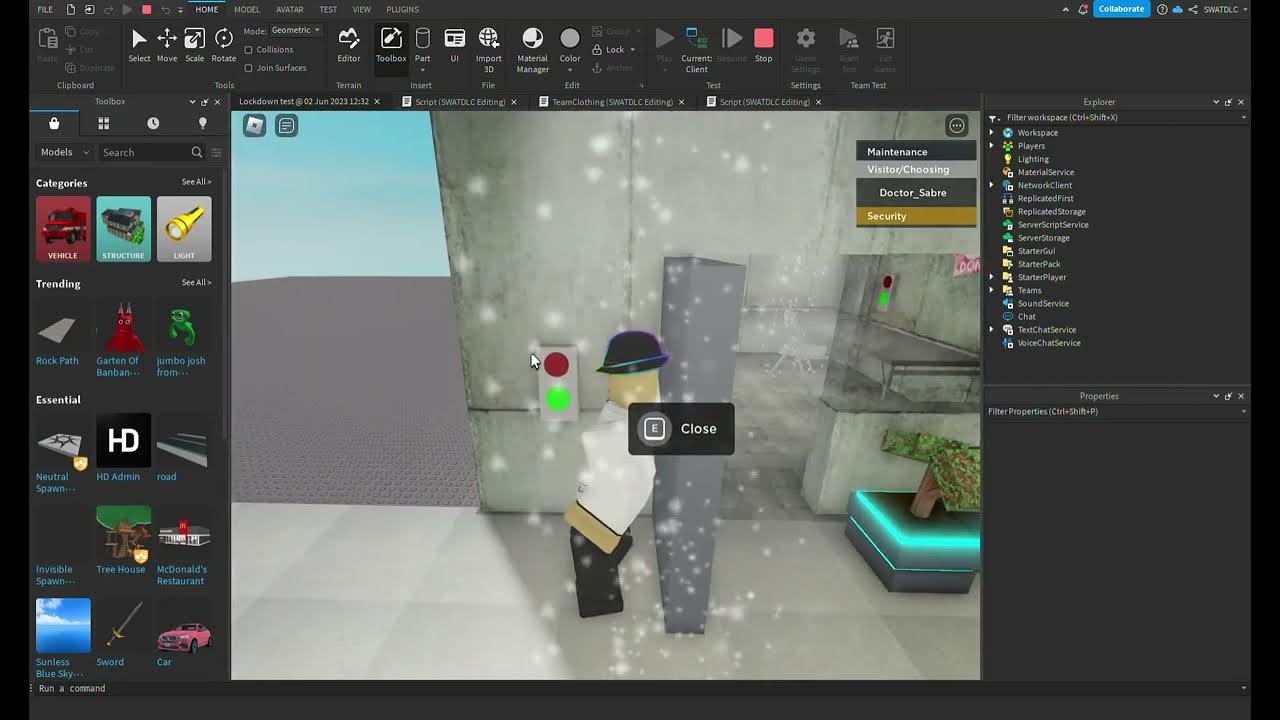Activate the Move tool

click(167, 45)
